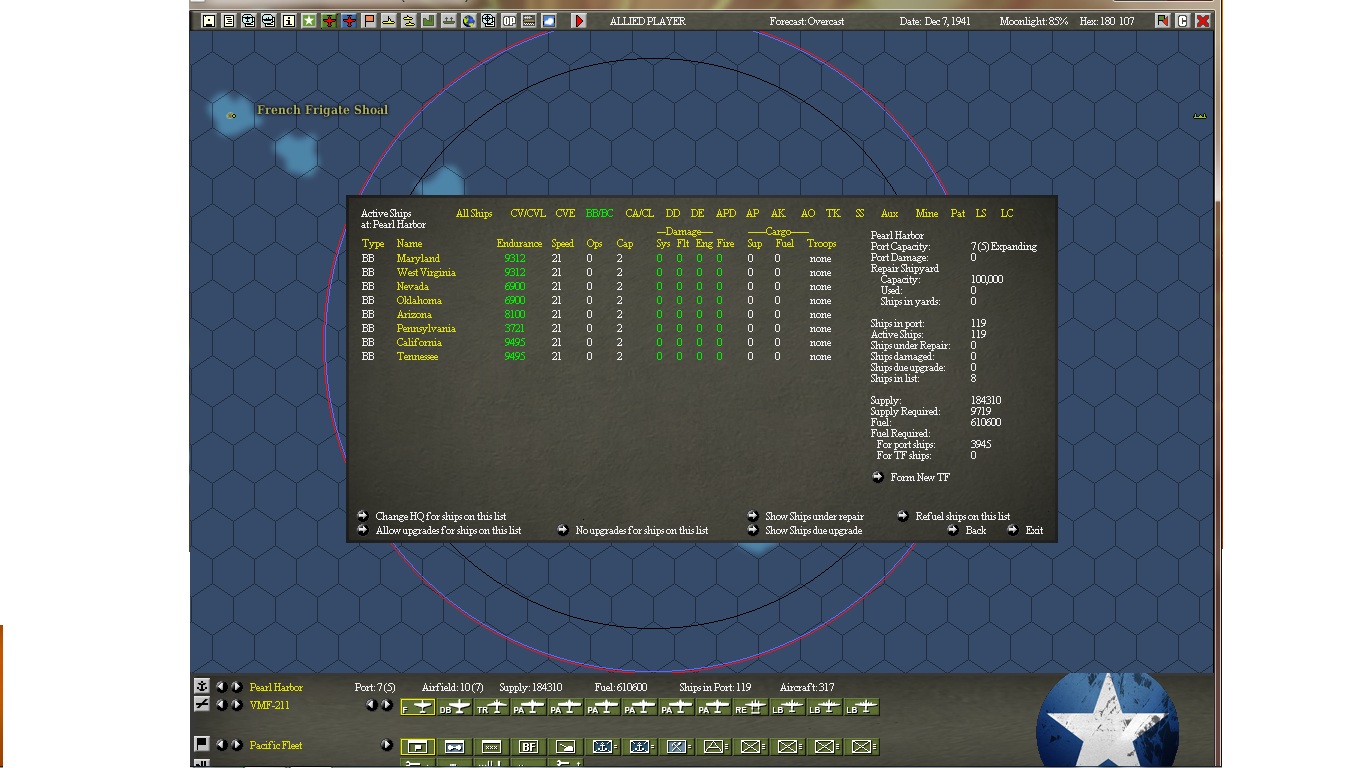Click the red arrow end-turn icon
The image size is (1366, 768).
[x=579, y=21]
